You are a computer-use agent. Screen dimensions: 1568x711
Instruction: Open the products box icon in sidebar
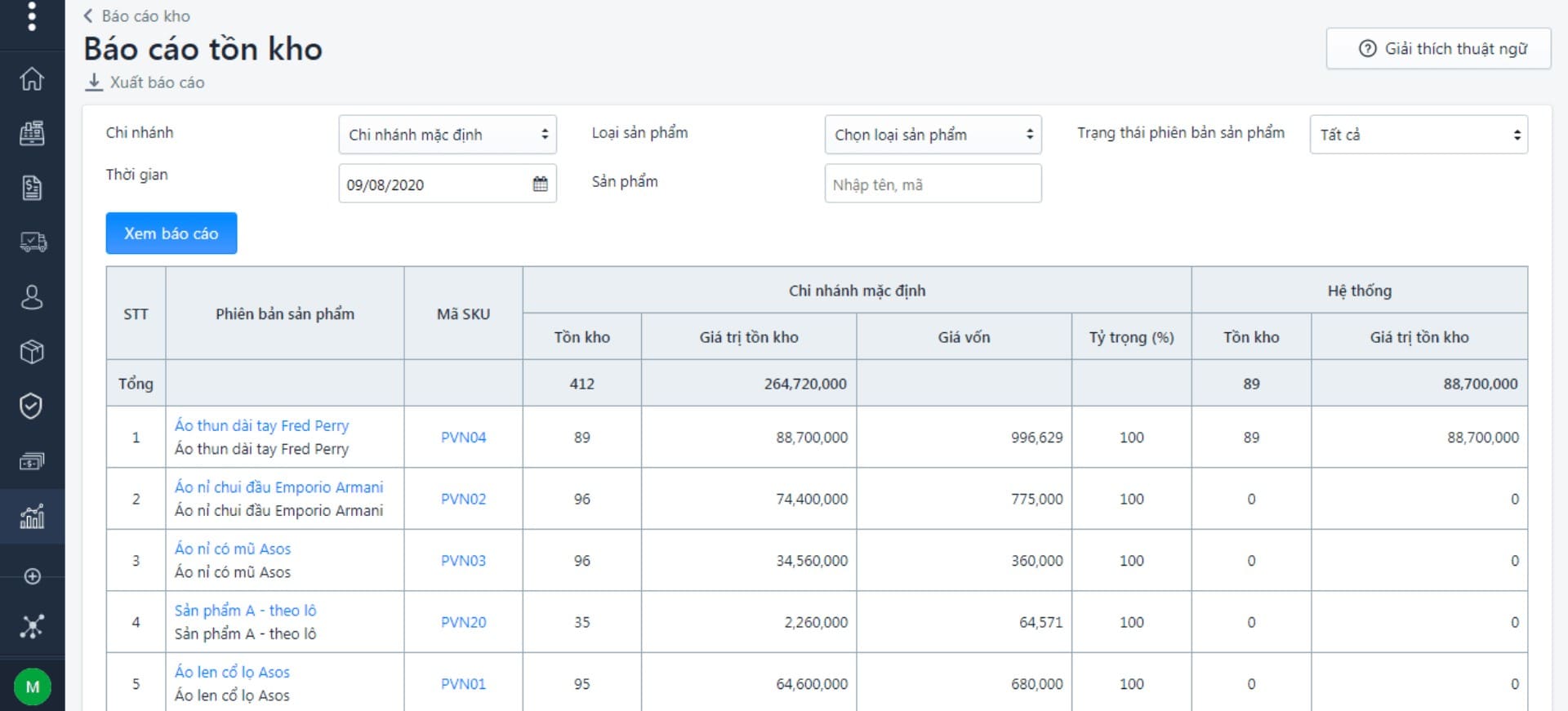(x=32, y=352)
